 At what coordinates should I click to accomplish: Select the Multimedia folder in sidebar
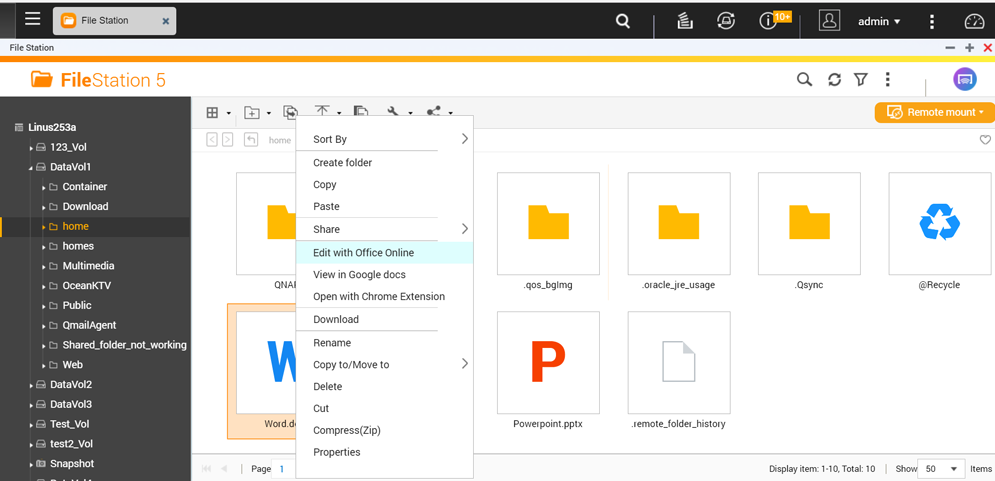(x=88, y=266)
